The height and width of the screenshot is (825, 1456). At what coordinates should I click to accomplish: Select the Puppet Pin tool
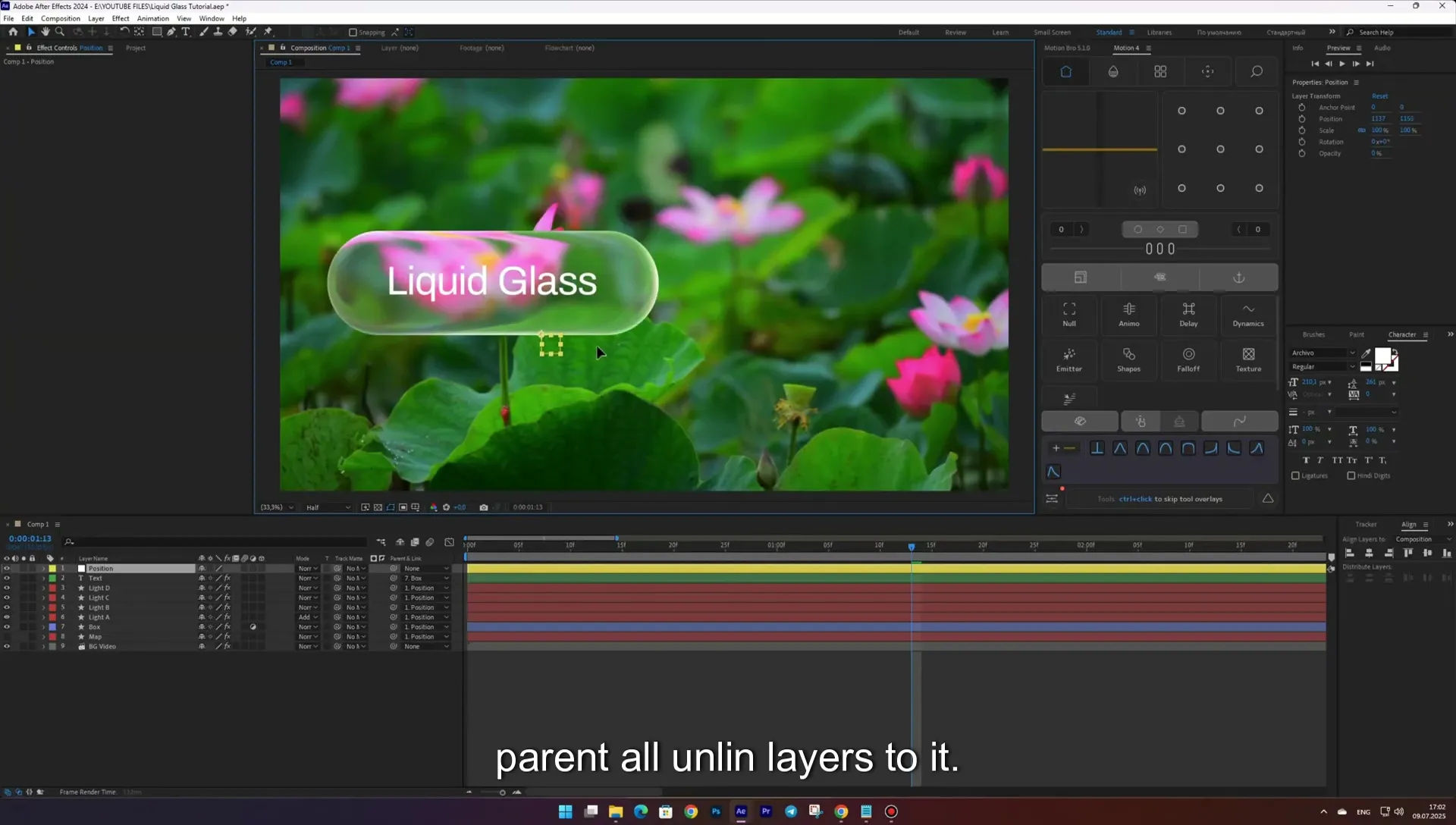[268, 32]
